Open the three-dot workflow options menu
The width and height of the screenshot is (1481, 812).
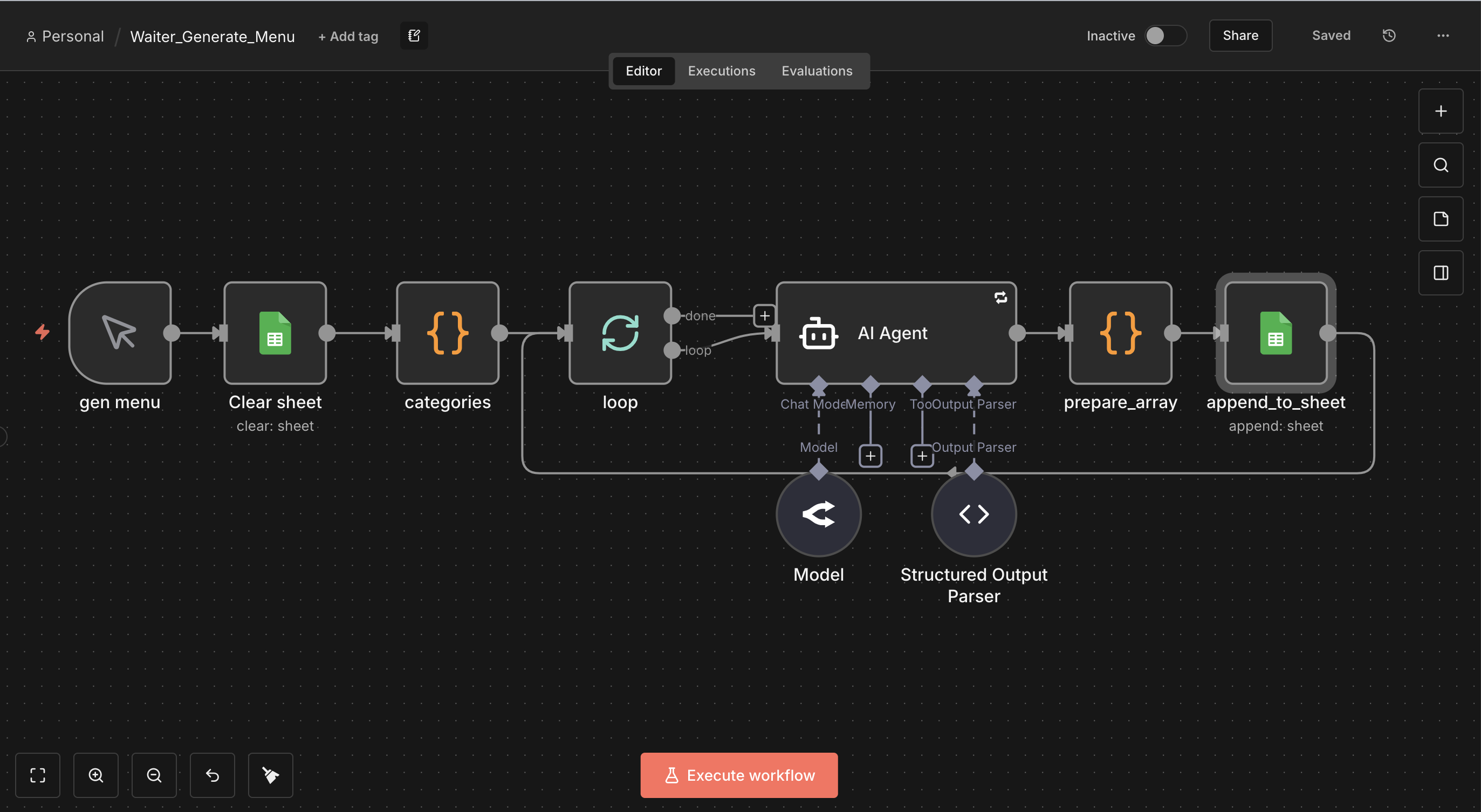[x=1443, y=36]
